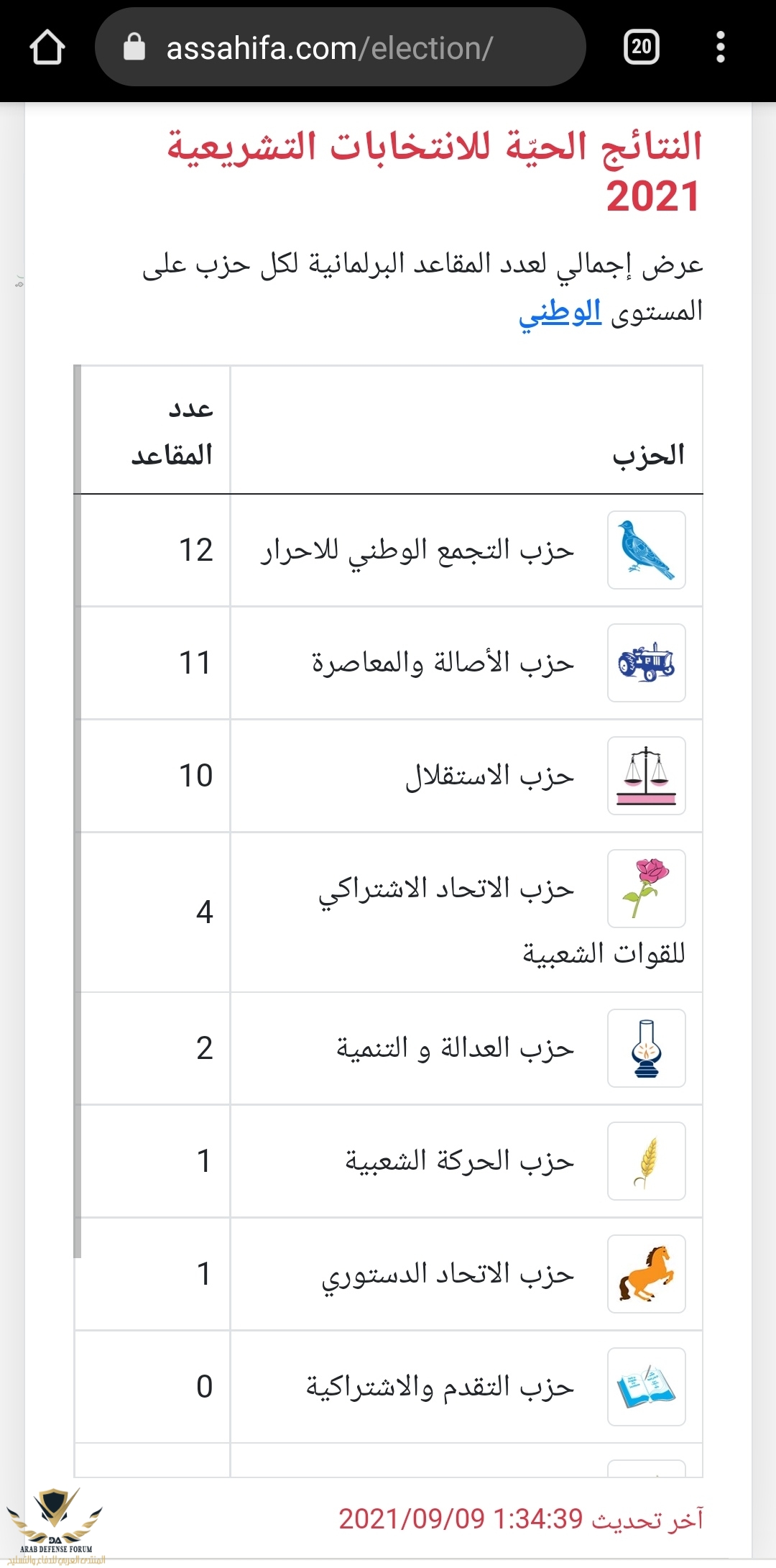776x1568 pixels.
Task: Click the table's left-side grey scrollbar
Action: pos(78,812)
